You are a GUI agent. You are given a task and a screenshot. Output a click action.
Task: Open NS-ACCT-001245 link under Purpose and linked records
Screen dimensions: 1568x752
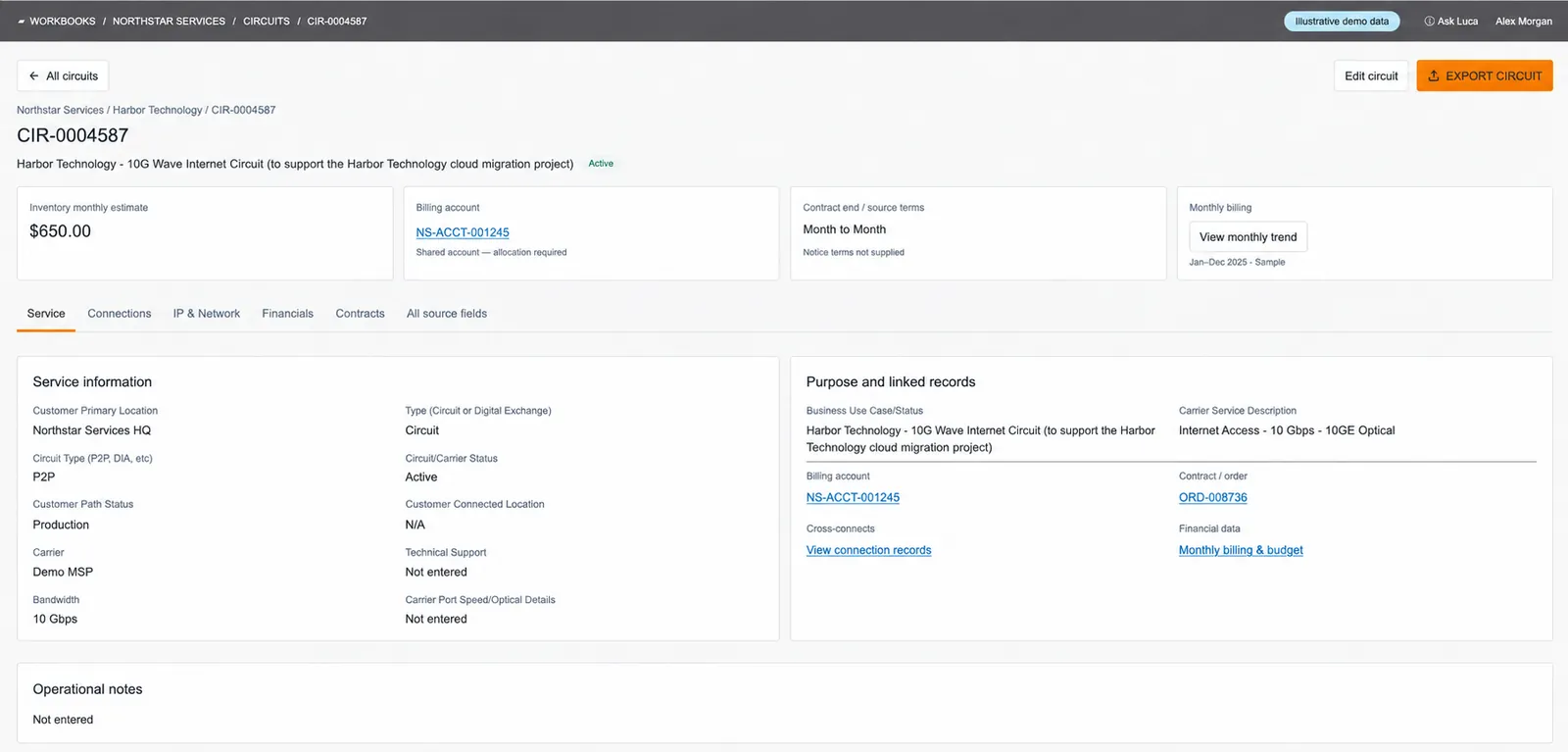pos(853,497)
